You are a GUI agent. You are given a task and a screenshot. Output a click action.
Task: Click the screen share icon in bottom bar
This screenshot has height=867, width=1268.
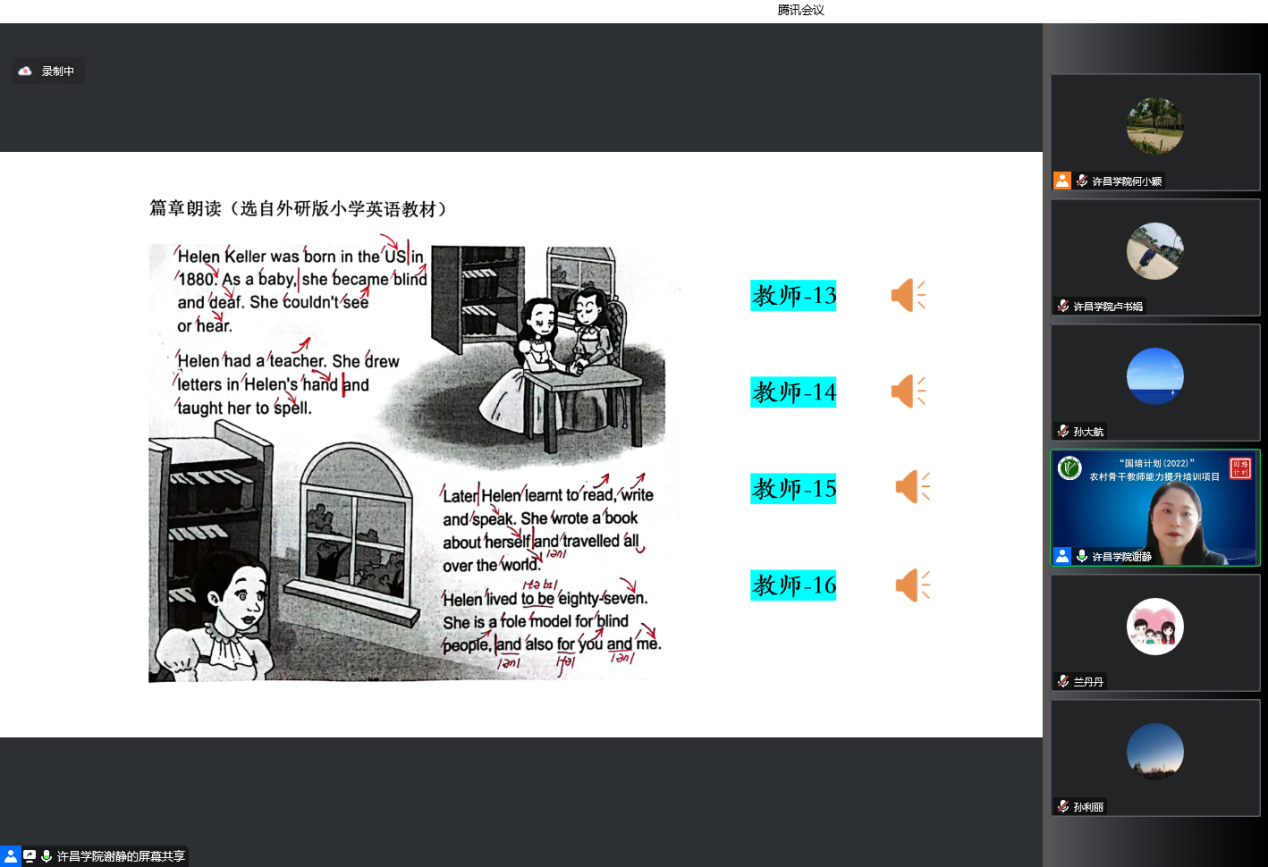click(x=29, y=856)
